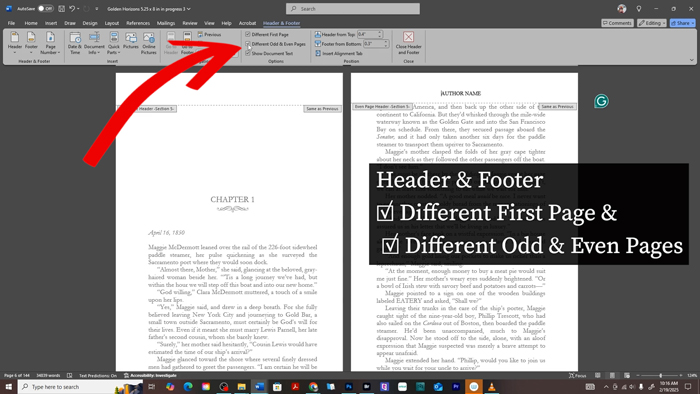Decrease Footer from Bottom spinner
Image resolution: width=700 pixels, height=394 pixels.
click(386, 46)
